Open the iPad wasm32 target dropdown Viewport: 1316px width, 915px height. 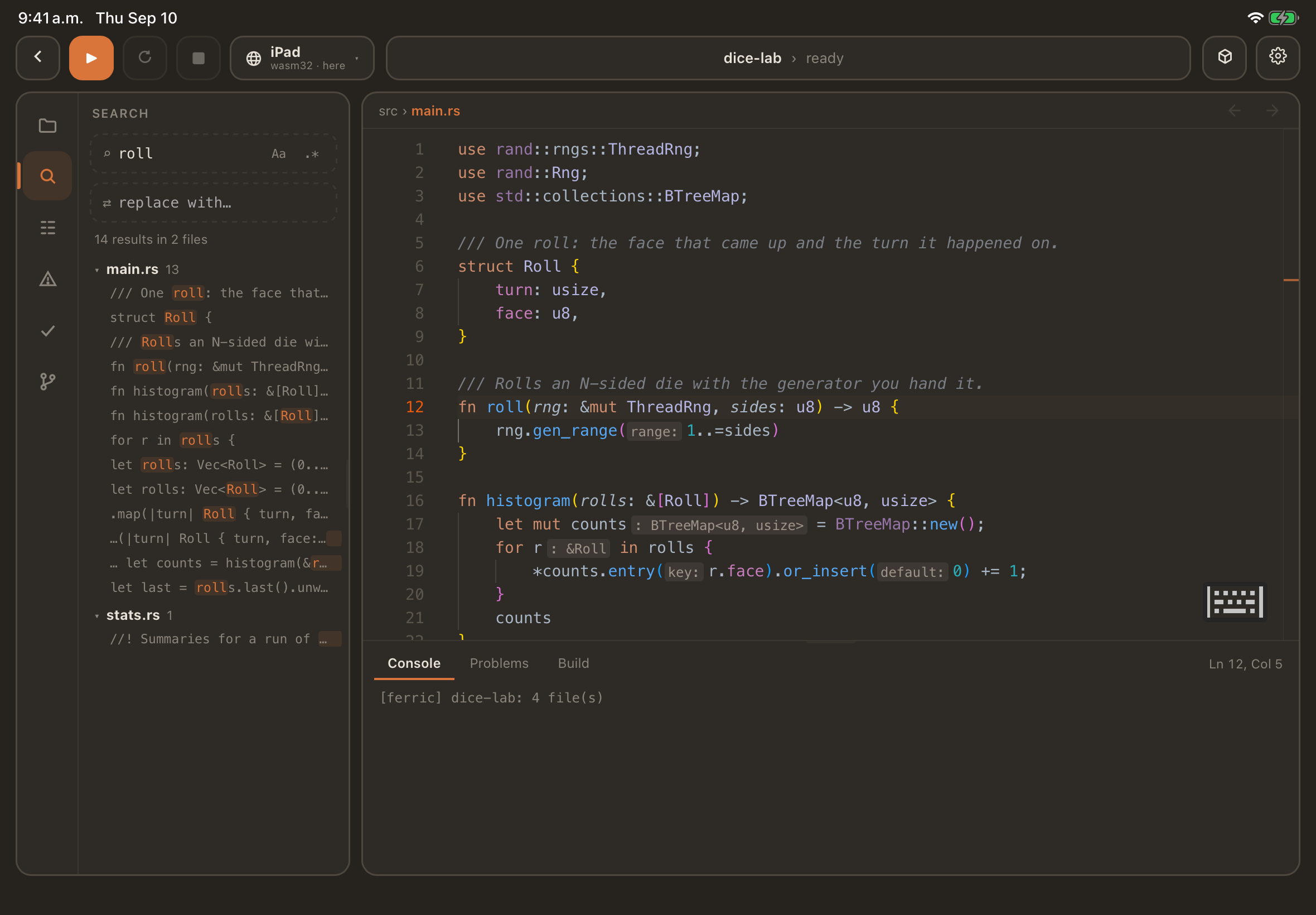point(302,57)
